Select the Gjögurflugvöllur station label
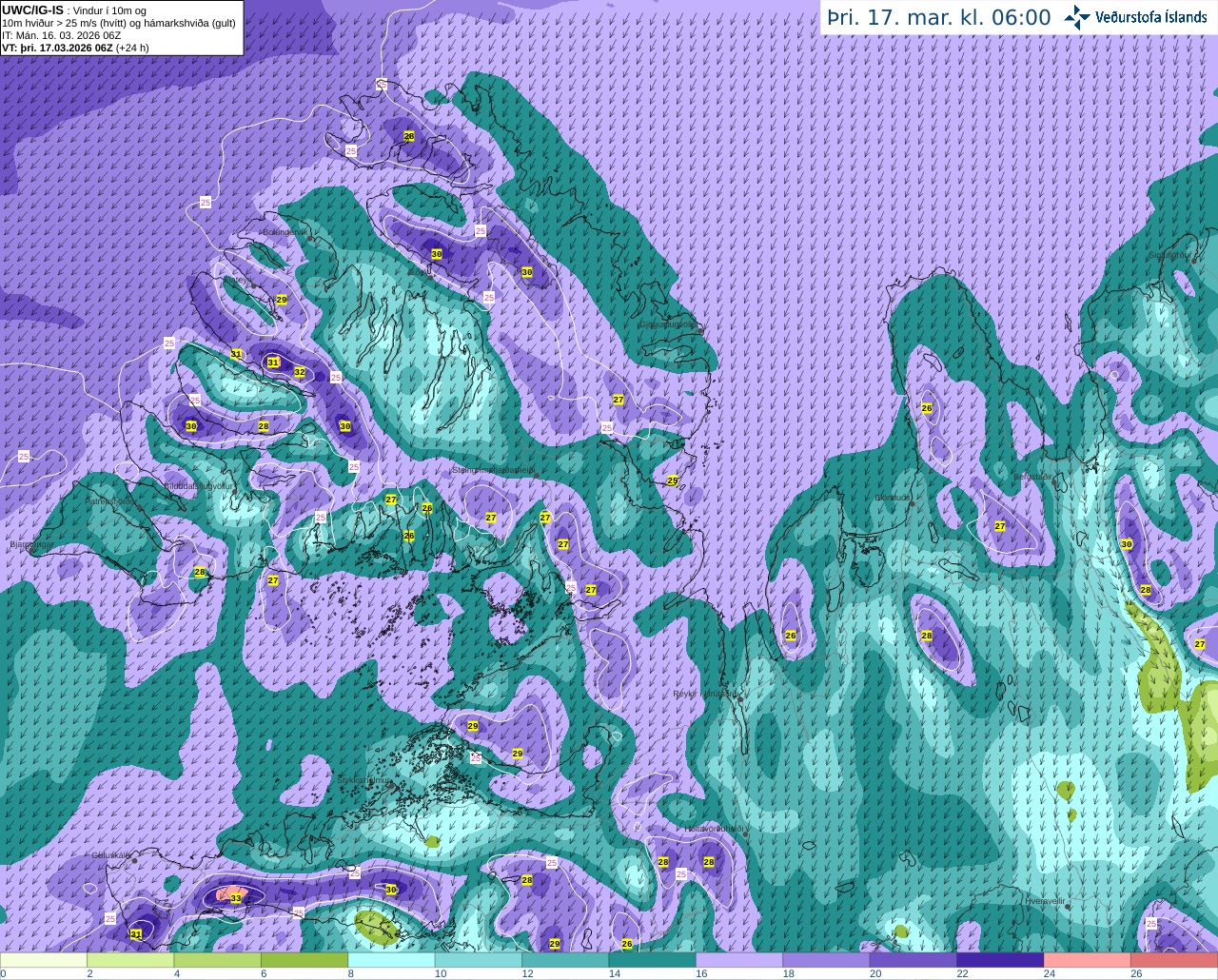This screenshot has height=980, width=1218. click(667, 323)
